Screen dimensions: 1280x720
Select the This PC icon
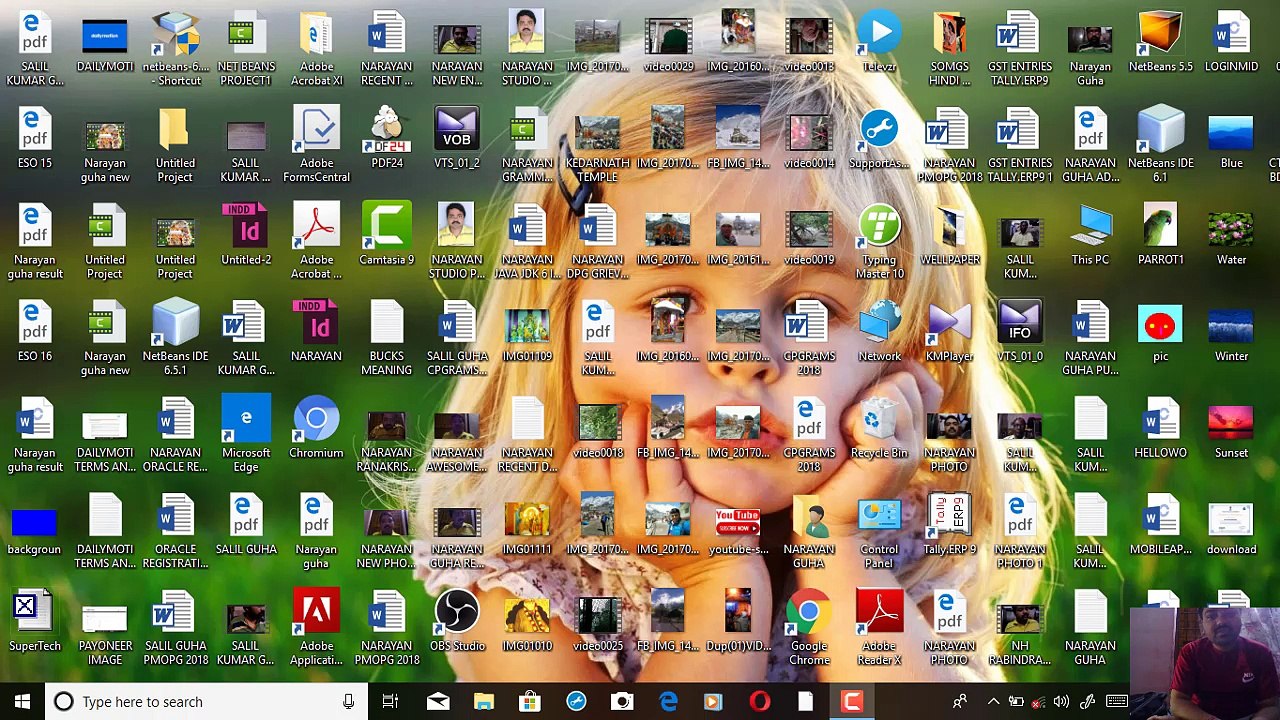tap(1090, 234)
